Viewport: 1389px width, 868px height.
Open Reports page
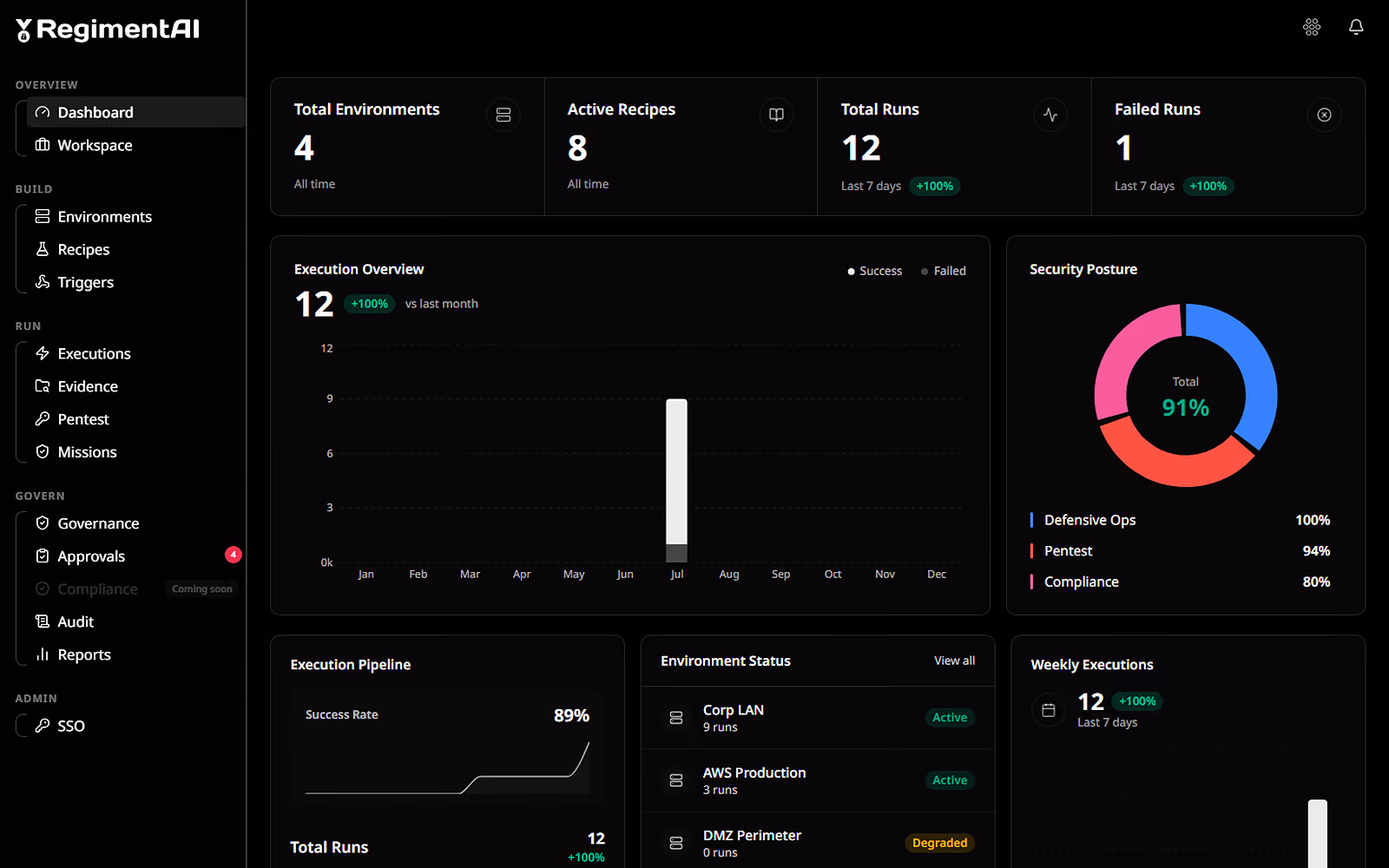click(x=135, y=654)
